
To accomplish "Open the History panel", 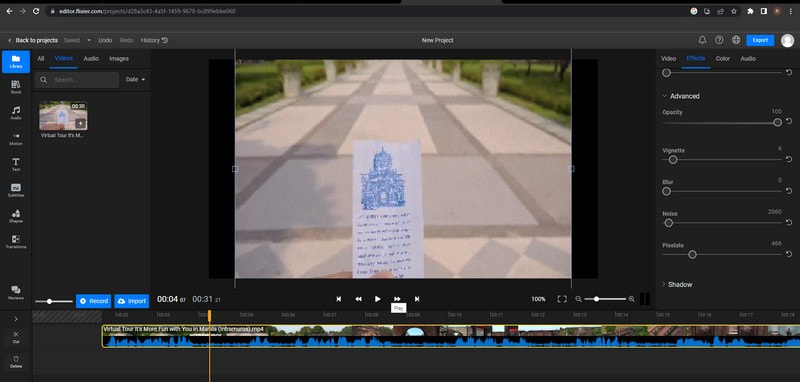I will [154, 40].
